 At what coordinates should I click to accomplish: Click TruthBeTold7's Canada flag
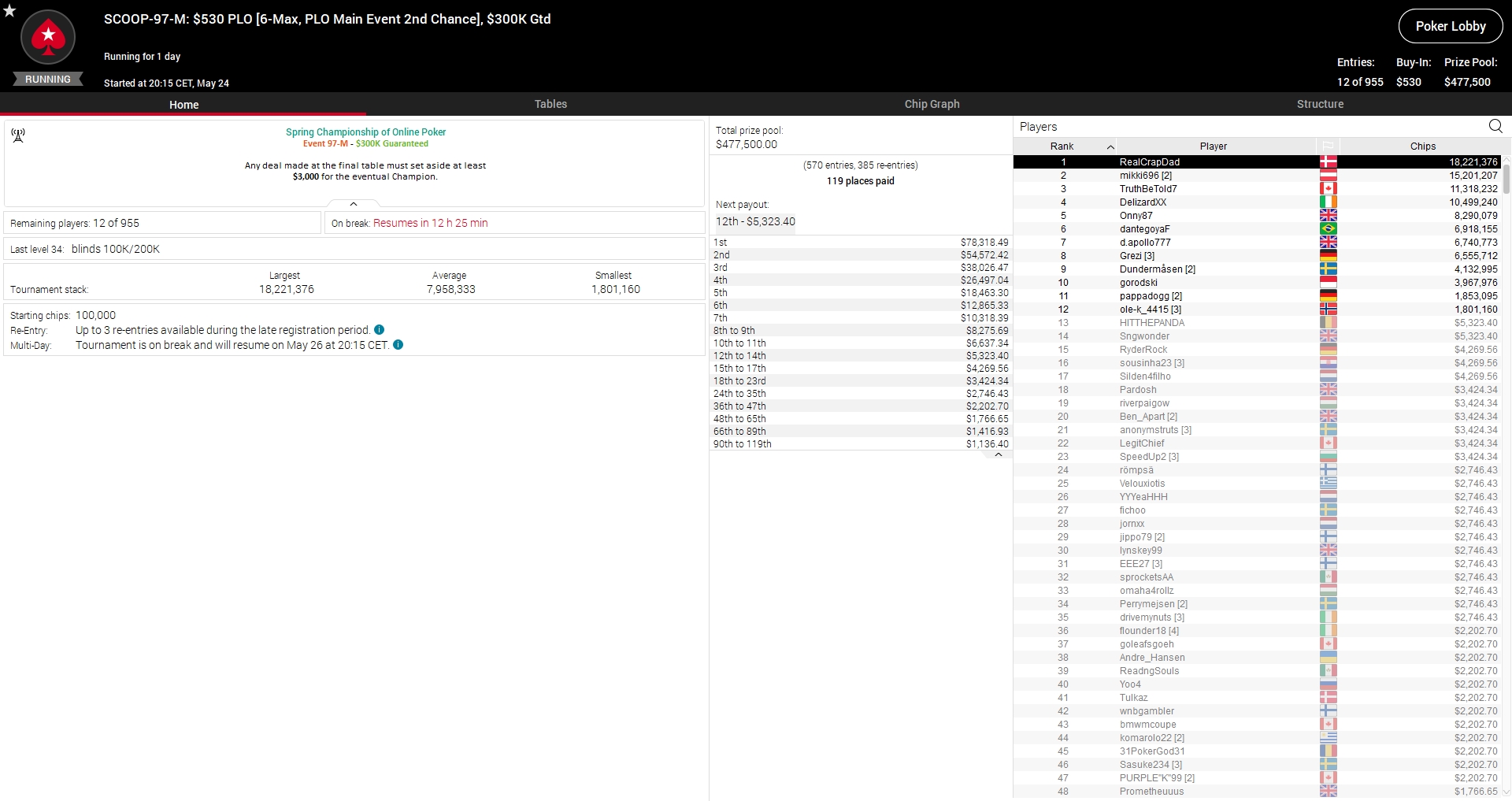(x=1329, y=189)
